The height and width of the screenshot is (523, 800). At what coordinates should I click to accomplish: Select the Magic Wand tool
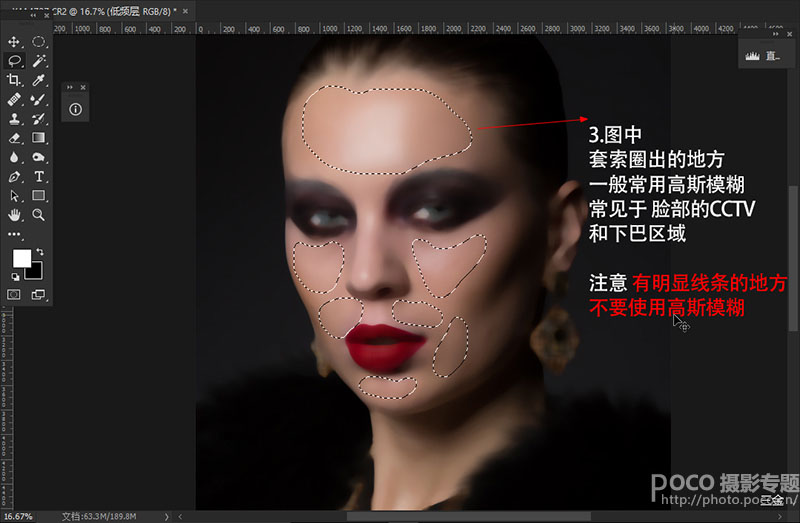[39, 61]
